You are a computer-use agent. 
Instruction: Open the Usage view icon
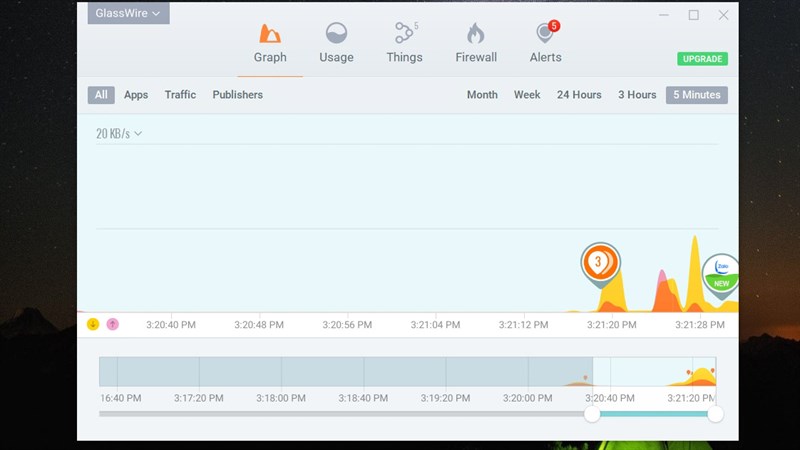336,33
